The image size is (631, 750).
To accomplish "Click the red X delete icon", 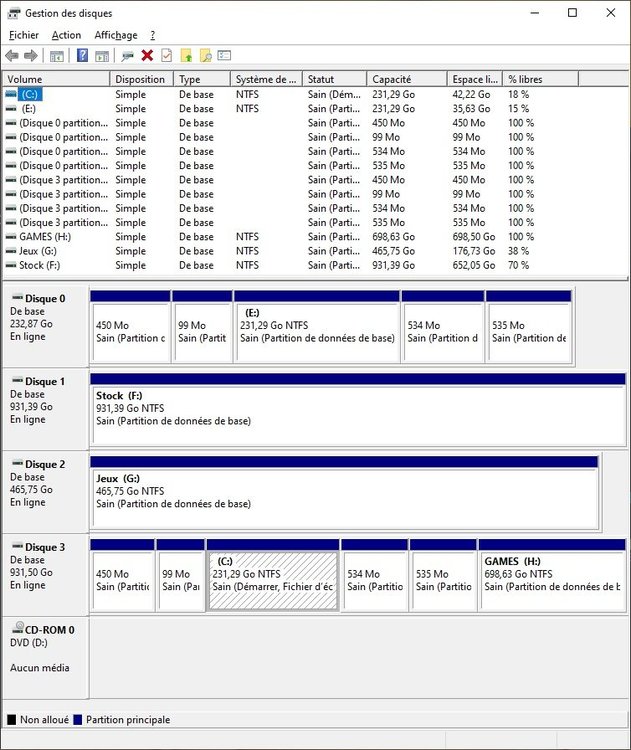I will tap(147, 55).
